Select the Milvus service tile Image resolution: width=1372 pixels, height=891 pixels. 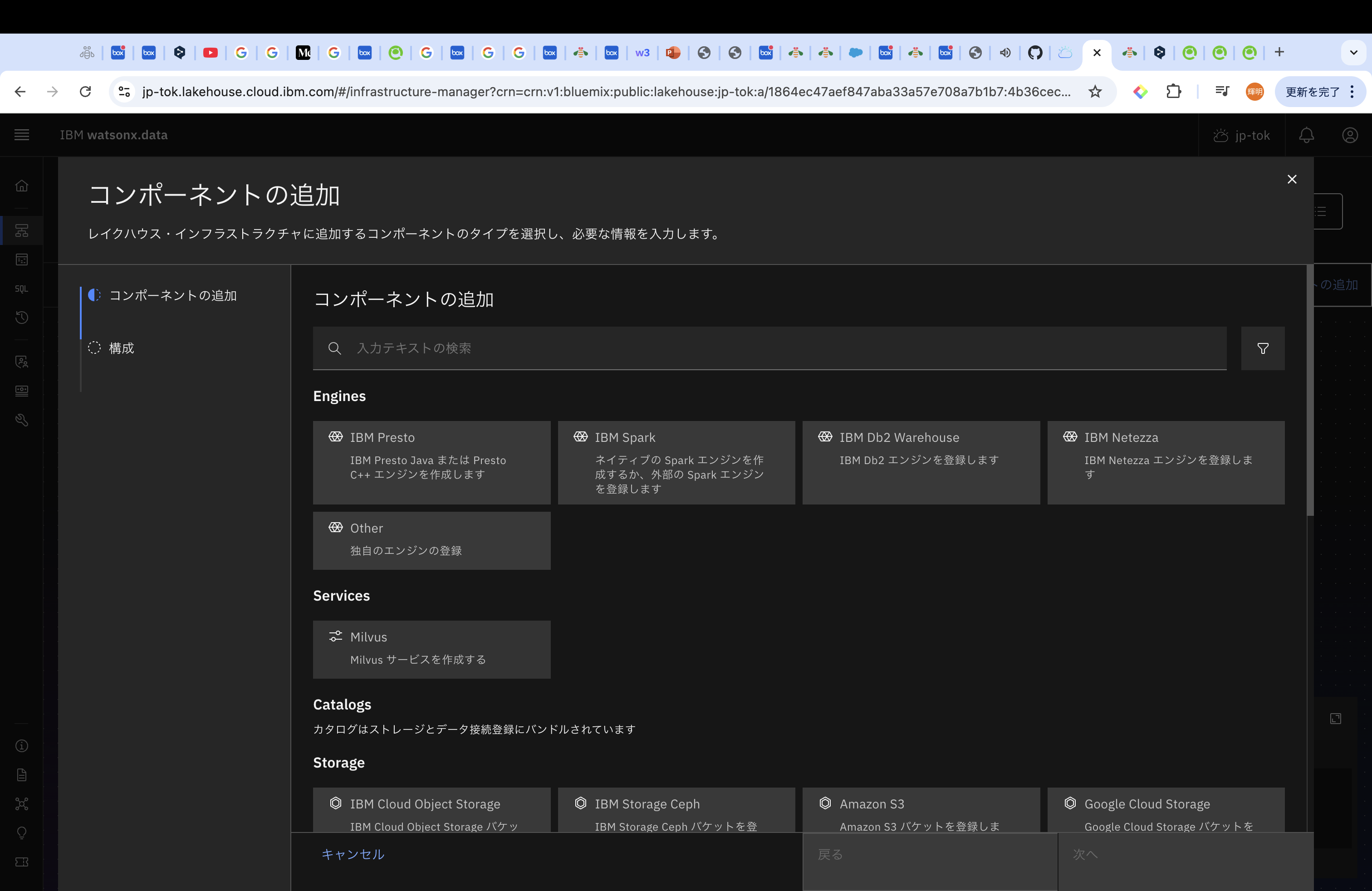[431, 649]
